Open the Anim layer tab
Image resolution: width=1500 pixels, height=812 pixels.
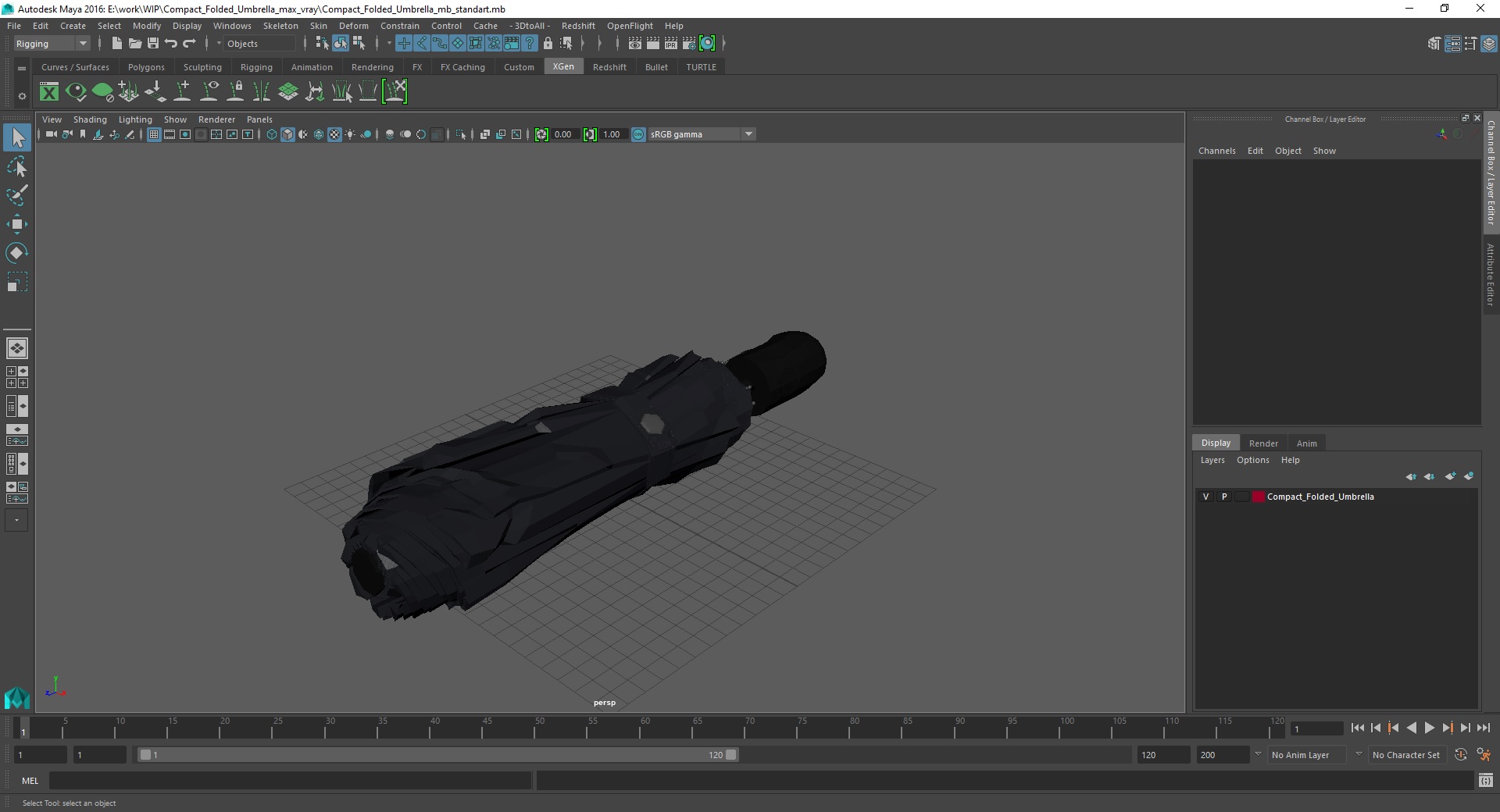click(1306, 443)
